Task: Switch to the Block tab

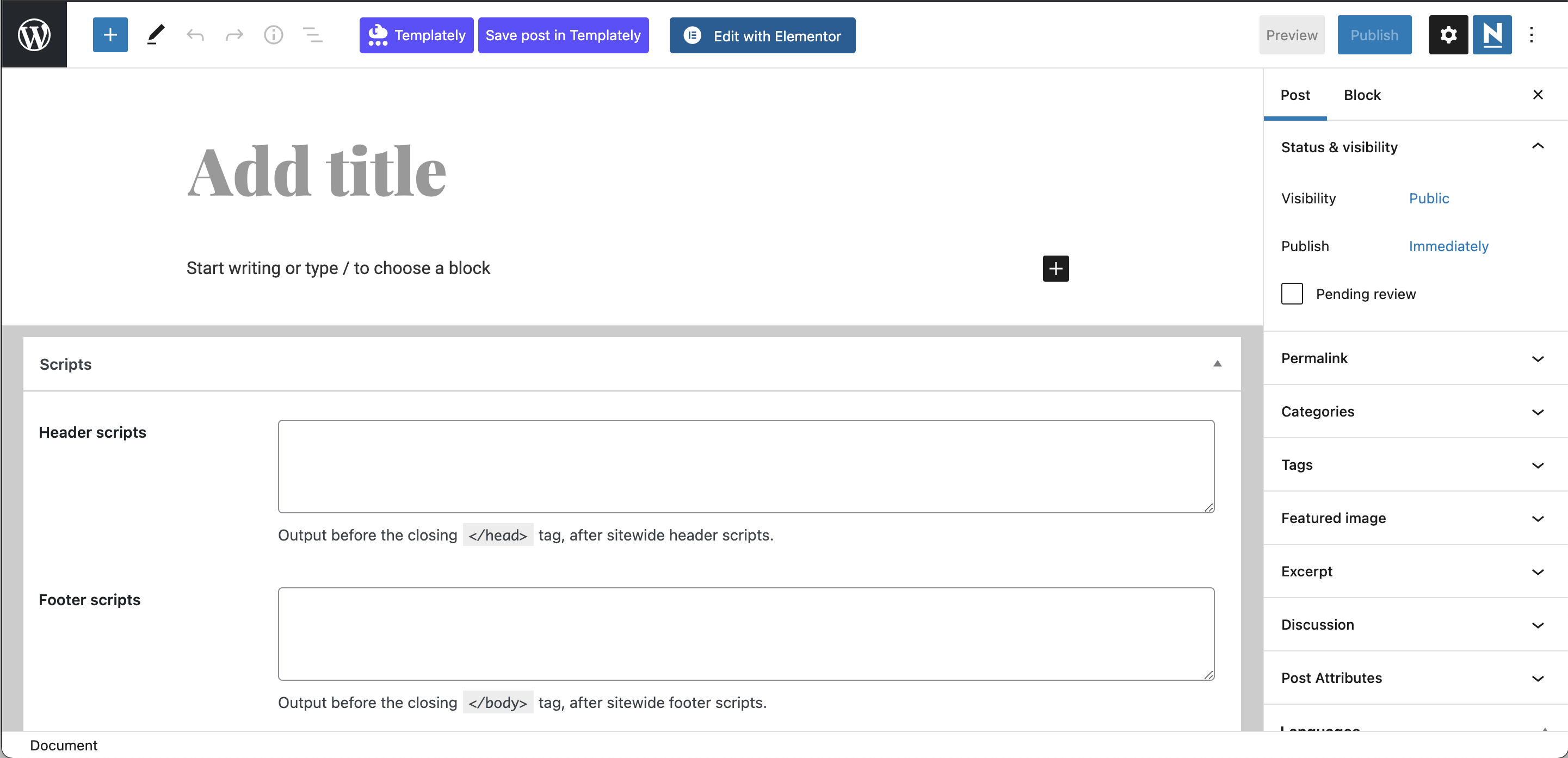Action: 1362,95
